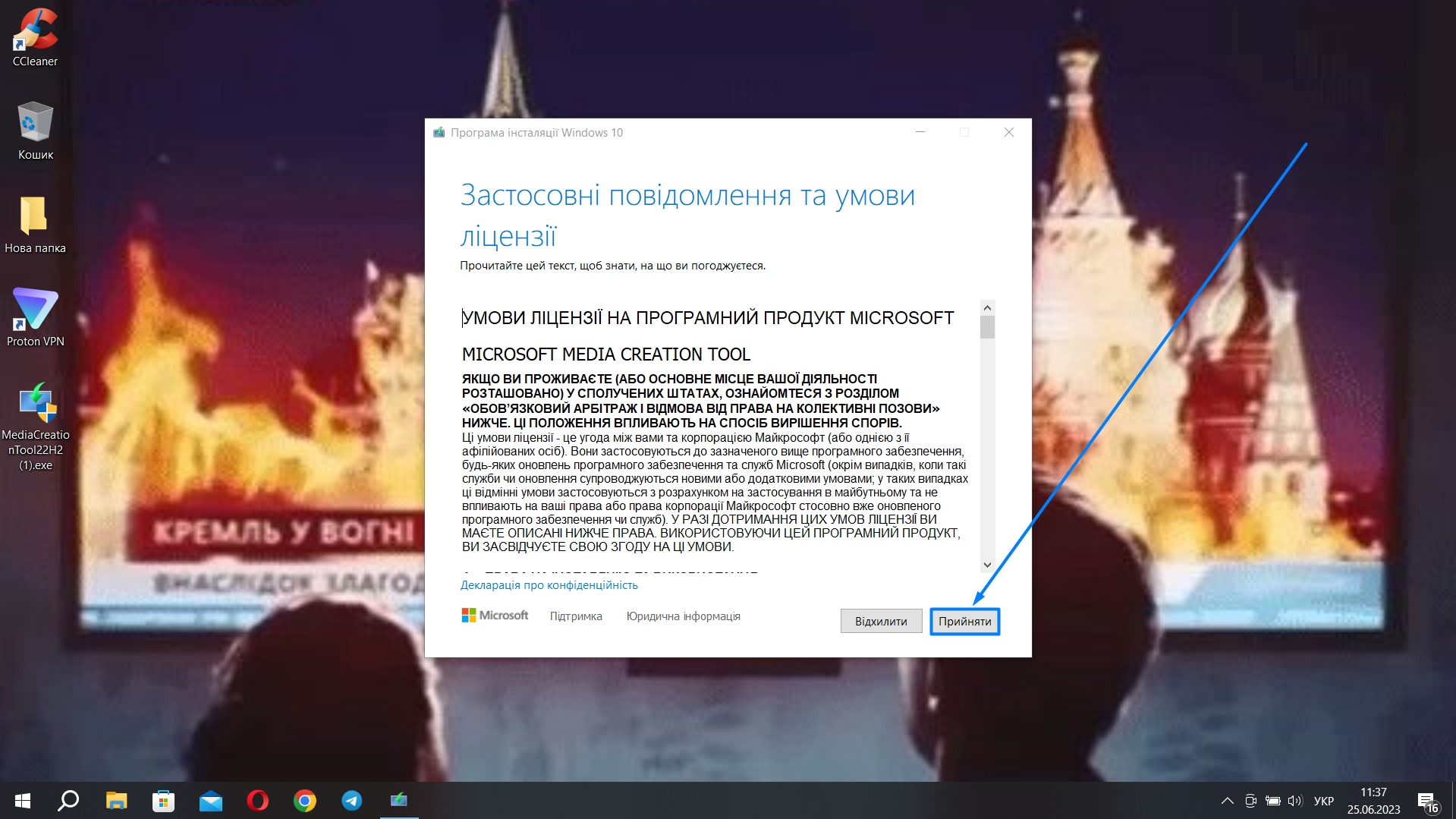This screenshot has height=819, width=1456.
Task: Open the Юридична інформація link
Action: pyautogui.click(x=683, y=616)
